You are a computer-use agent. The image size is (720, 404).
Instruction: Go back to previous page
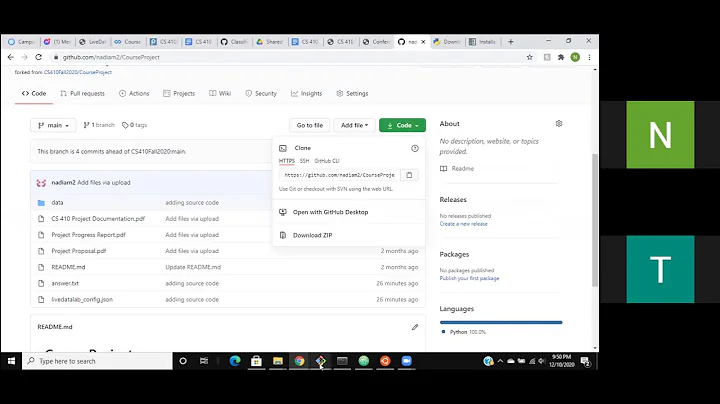pyautogui.click(x=11, y=57)
